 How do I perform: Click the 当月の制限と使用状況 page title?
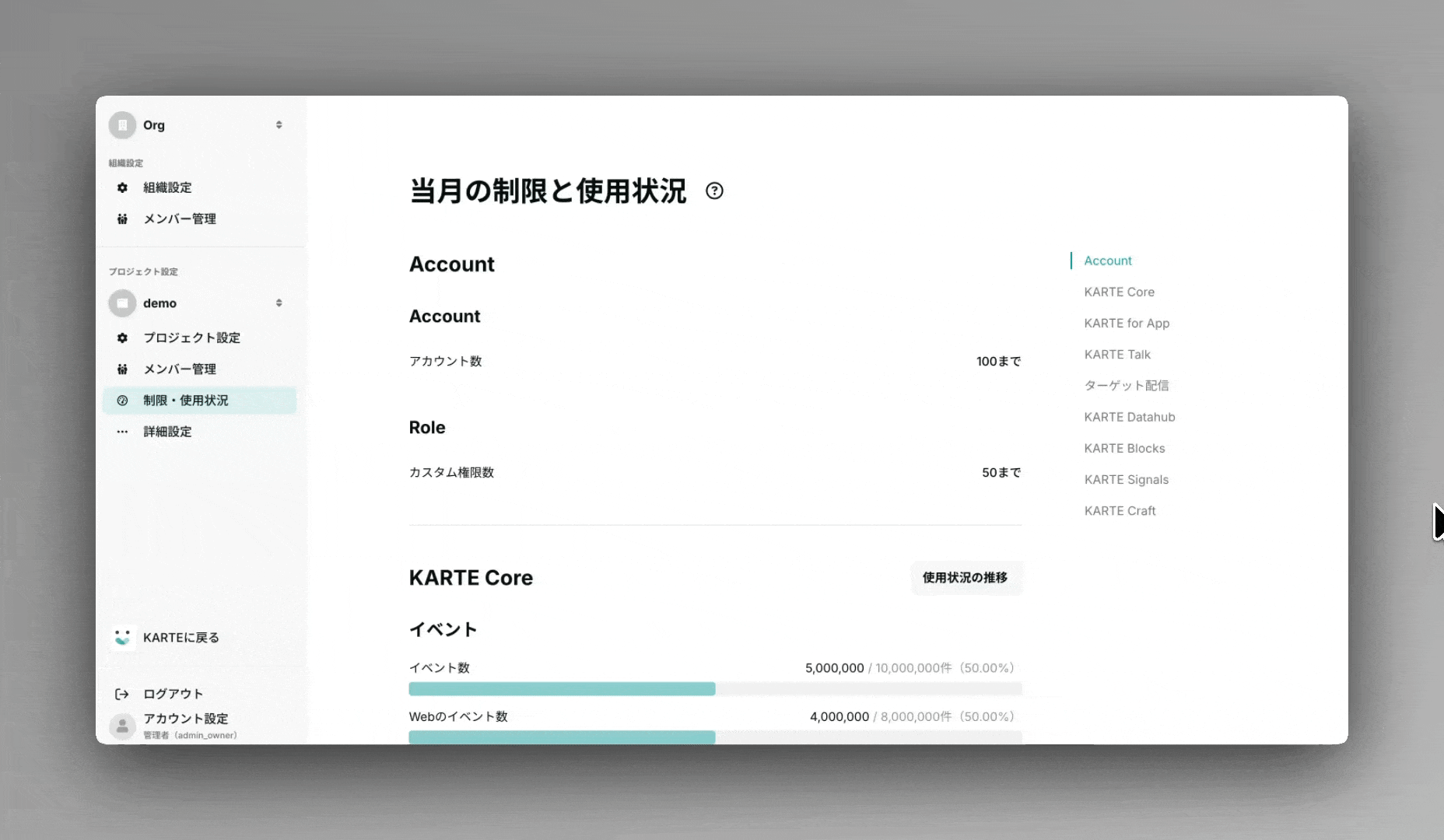[x=548, y=191]
